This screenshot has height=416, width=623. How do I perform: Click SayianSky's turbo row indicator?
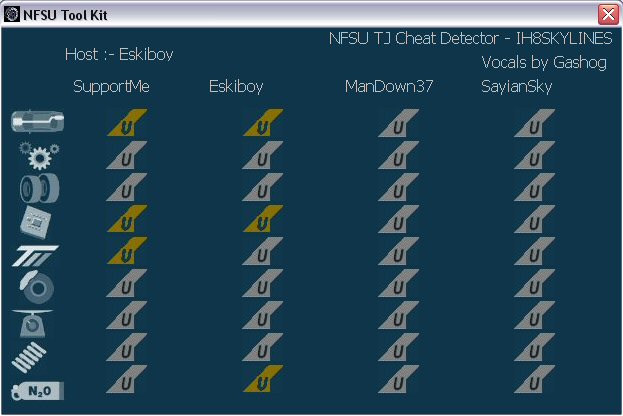[x=534, y=251]
